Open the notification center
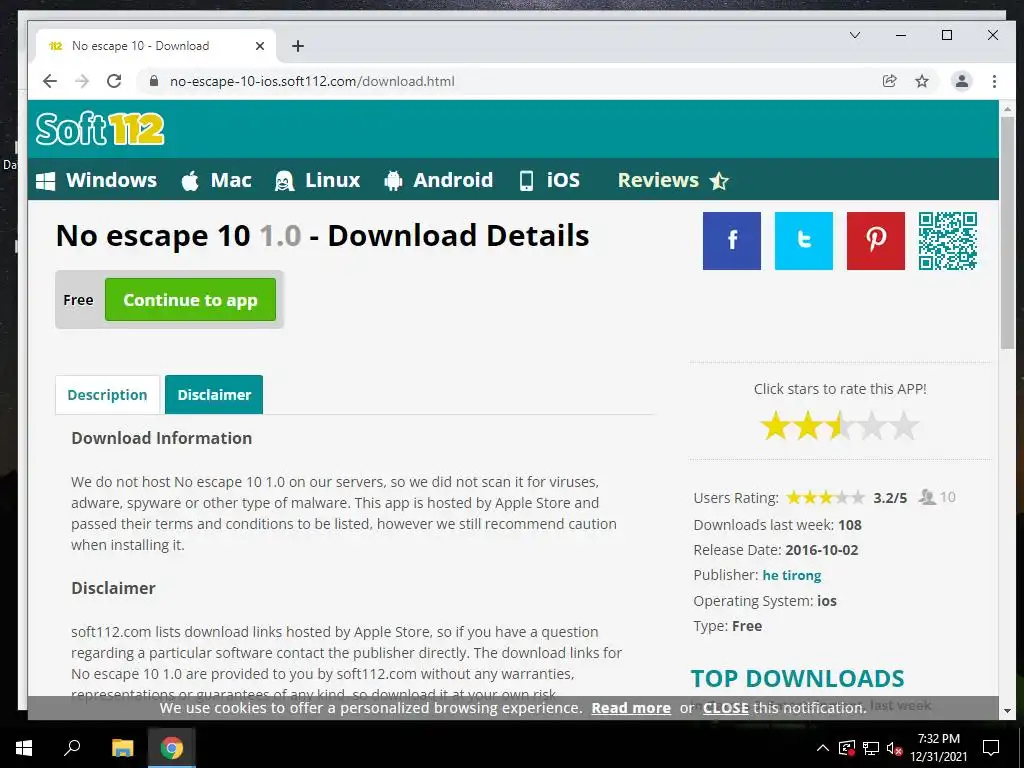 pos(991,748)
